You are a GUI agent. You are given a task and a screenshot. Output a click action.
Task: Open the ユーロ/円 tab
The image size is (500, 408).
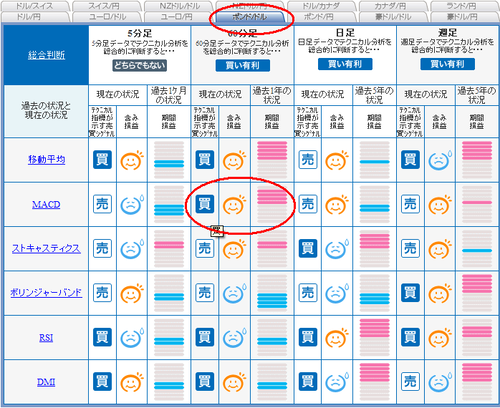(178, 17)
